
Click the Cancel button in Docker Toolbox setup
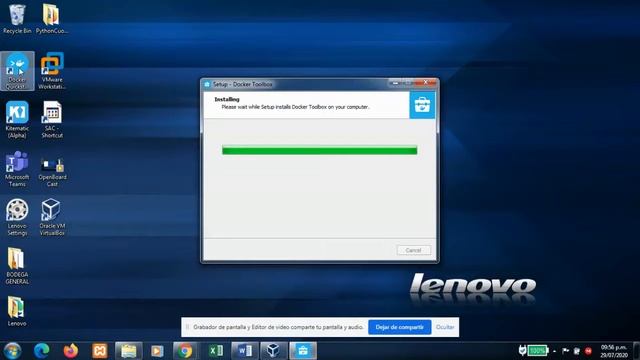coord(413,250)
